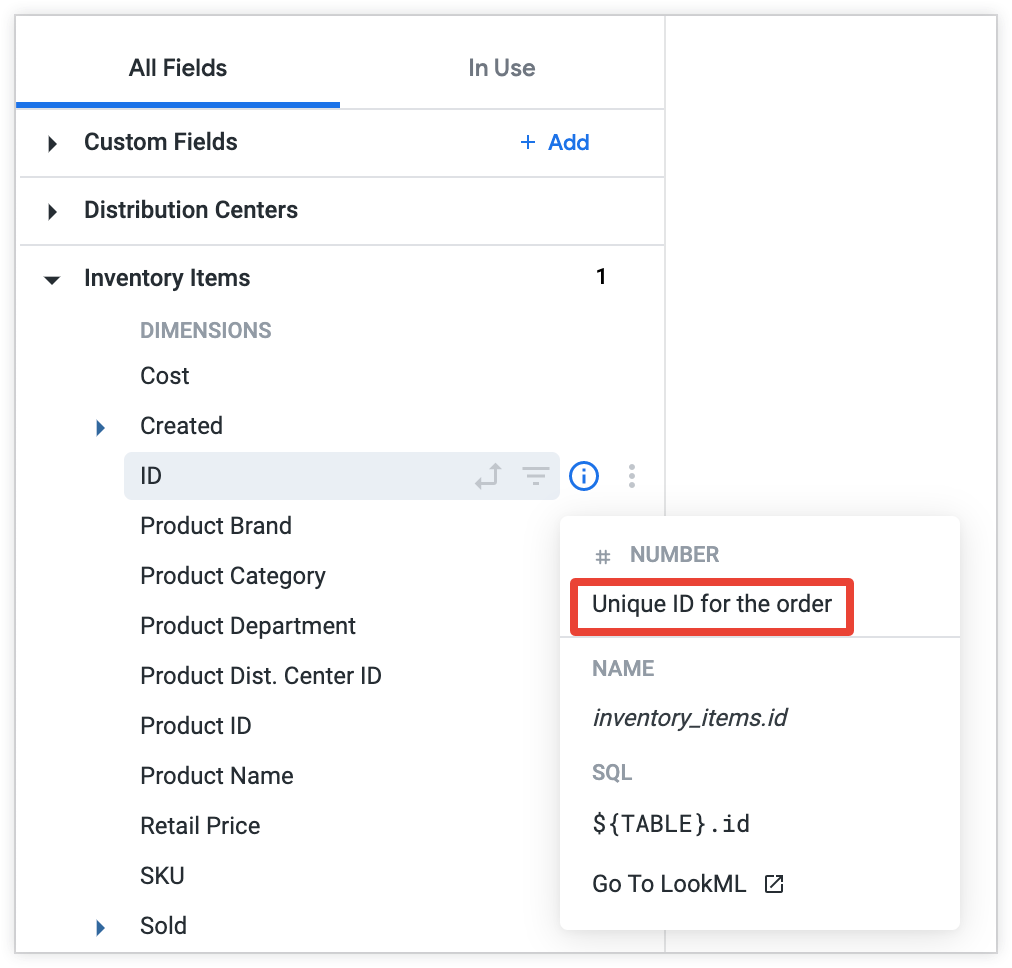This screenshot has width=1012, height=968.
Task: Expand the Created dimension group
Action: 100,428
